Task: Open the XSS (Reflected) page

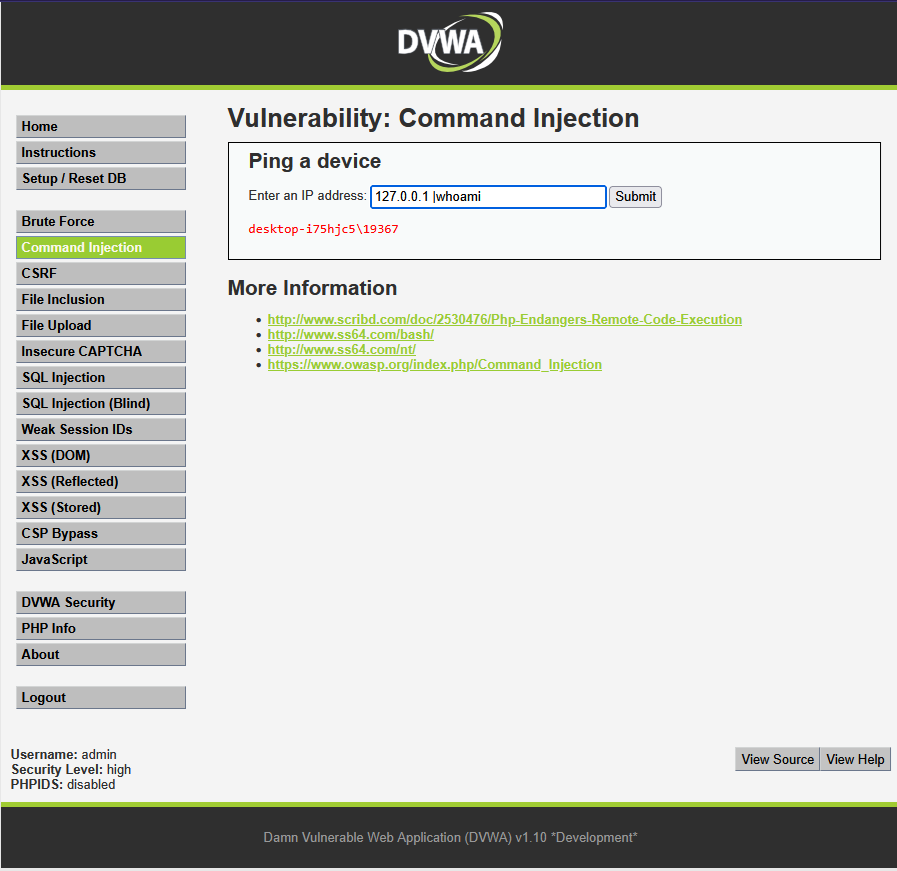Action: pos(101,482)
